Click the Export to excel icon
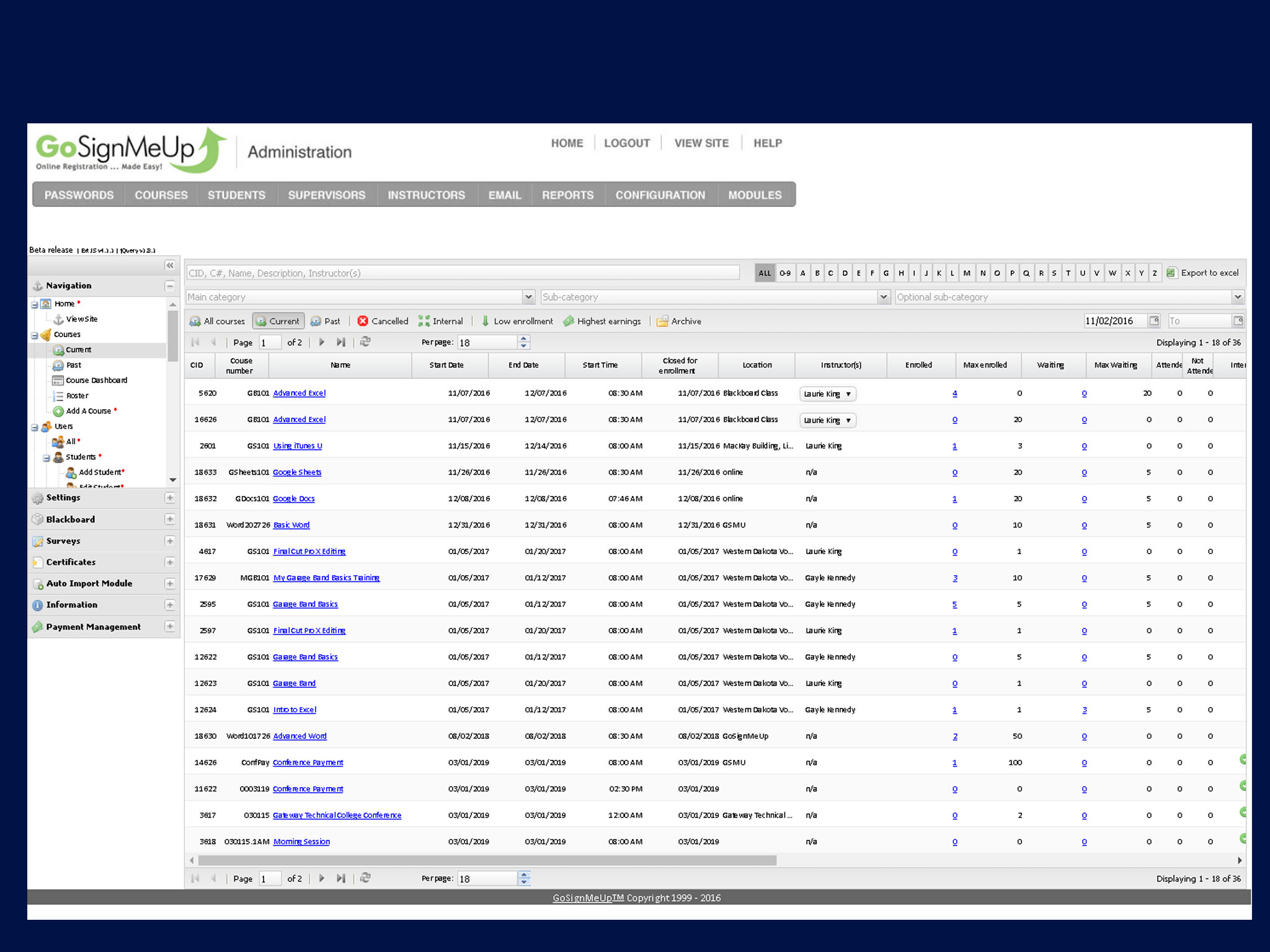 [x=1171, y=273]
